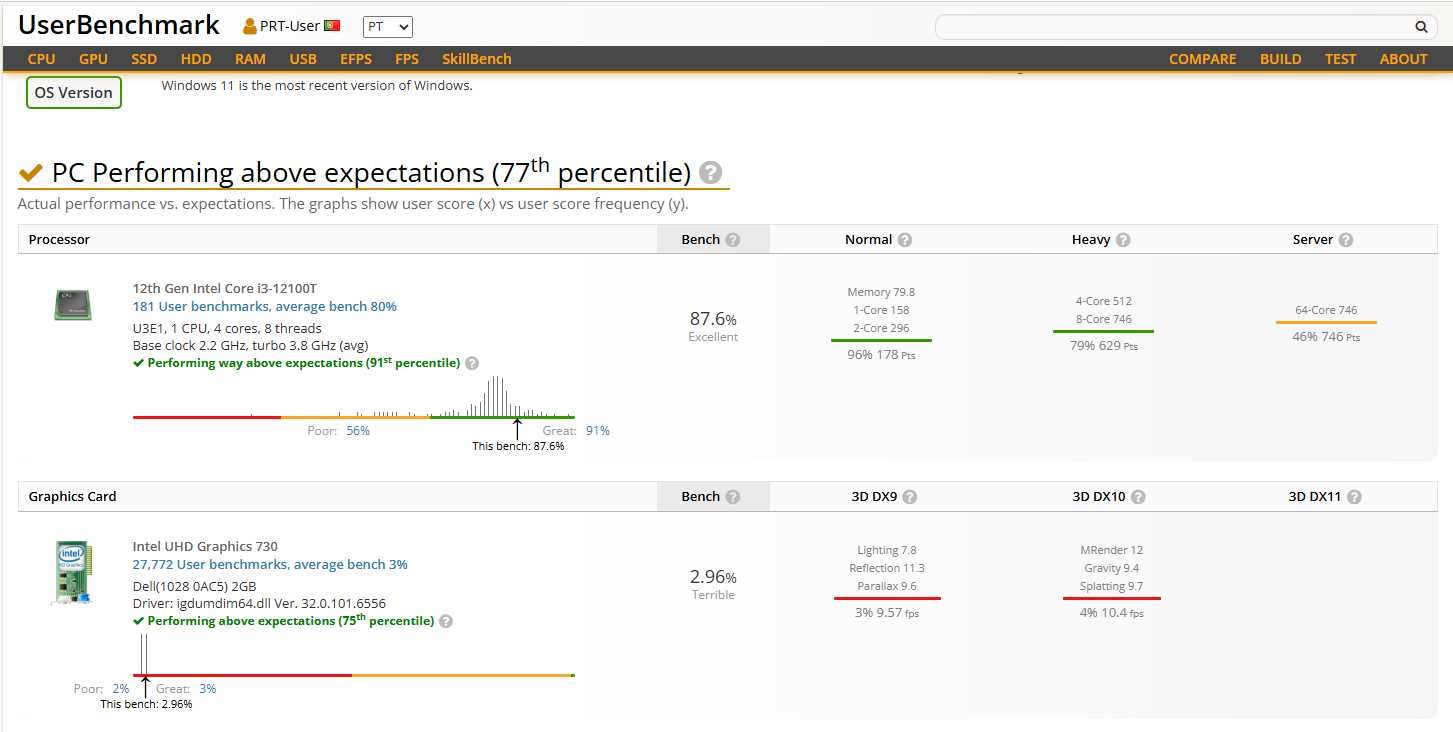Viewport: 1453px width, 732px height.
Task: Click the processor chip thumbnail
Action: pos(72,305)
